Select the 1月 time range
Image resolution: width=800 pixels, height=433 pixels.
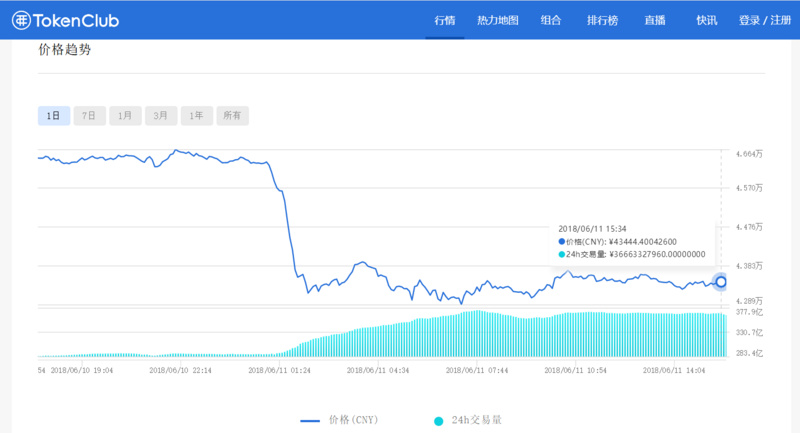coord(125,115)
